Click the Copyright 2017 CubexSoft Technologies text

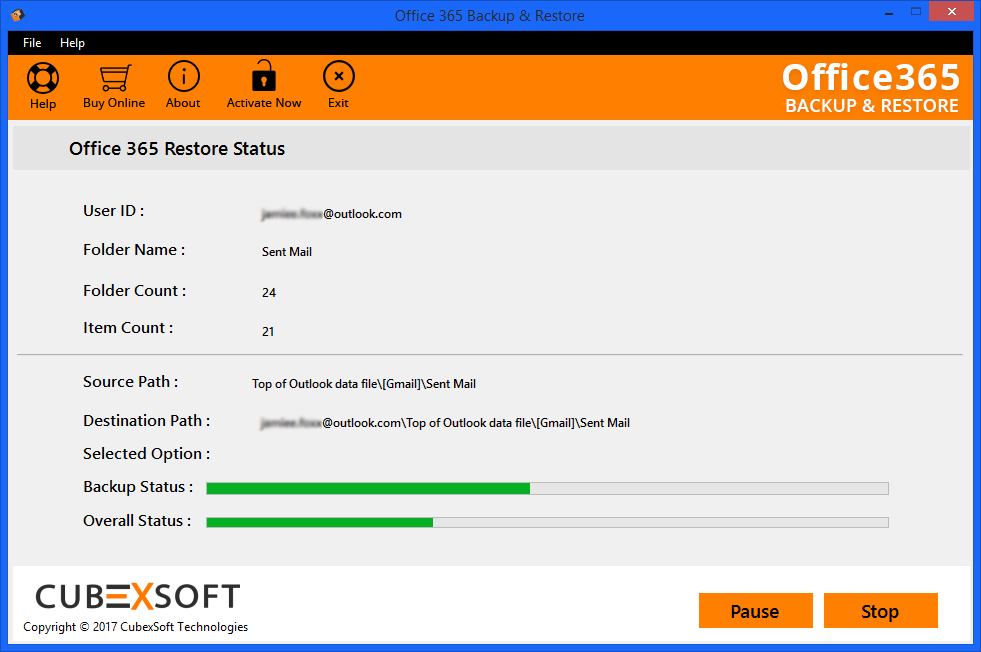136,627
